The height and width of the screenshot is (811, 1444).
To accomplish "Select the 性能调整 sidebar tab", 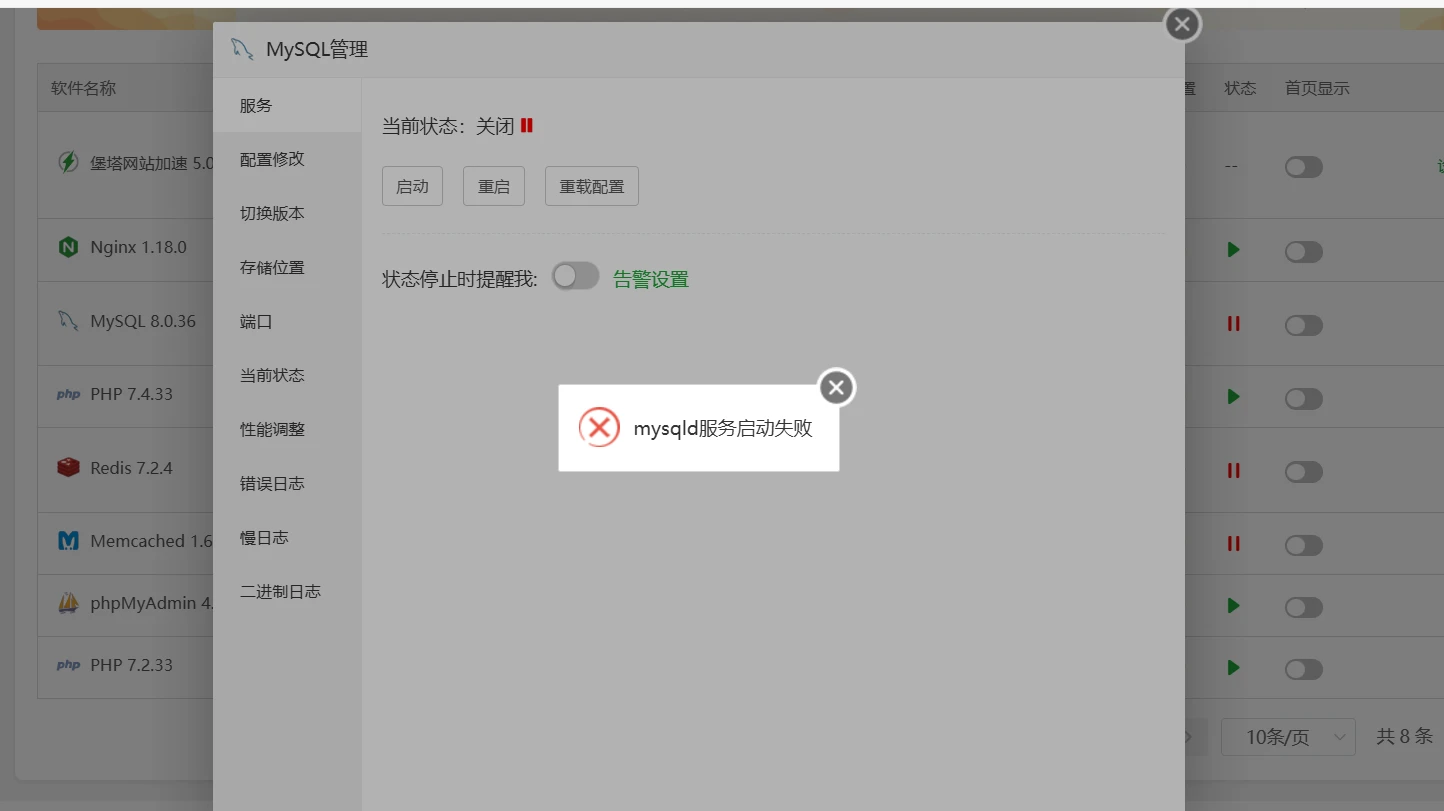I will [x=272, y=430].
